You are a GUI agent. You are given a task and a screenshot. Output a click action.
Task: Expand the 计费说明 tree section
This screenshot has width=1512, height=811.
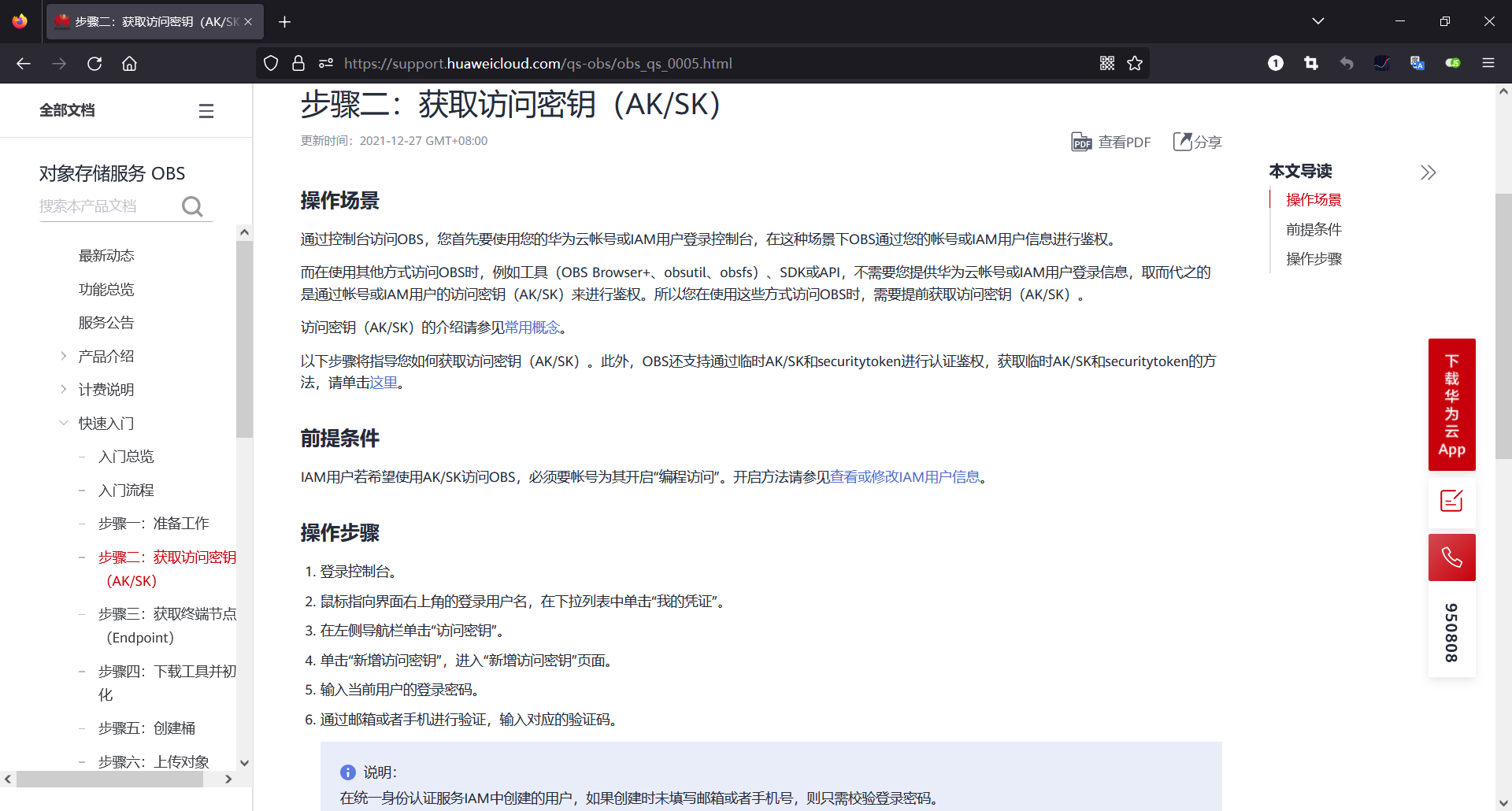[64, 388]
